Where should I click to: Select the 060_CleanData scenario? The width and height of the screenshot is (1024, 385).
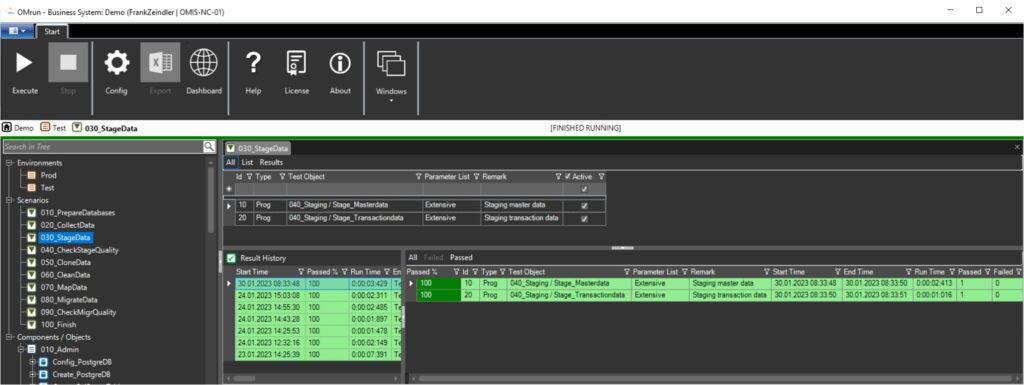(65, 275)
